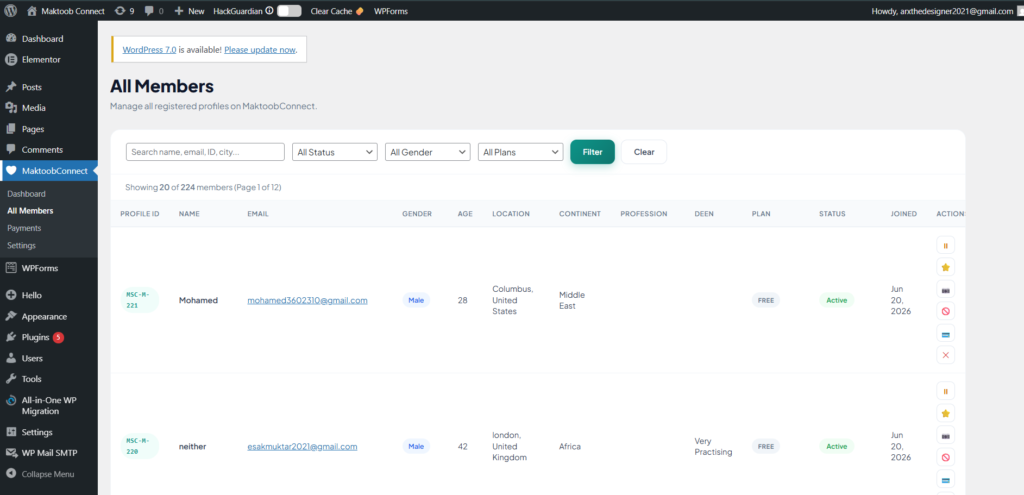Image resolution: width=1024 pixels, height=495 pixels.
Task: Open the All Gender dropdown
Action: (x=428, y=152)
